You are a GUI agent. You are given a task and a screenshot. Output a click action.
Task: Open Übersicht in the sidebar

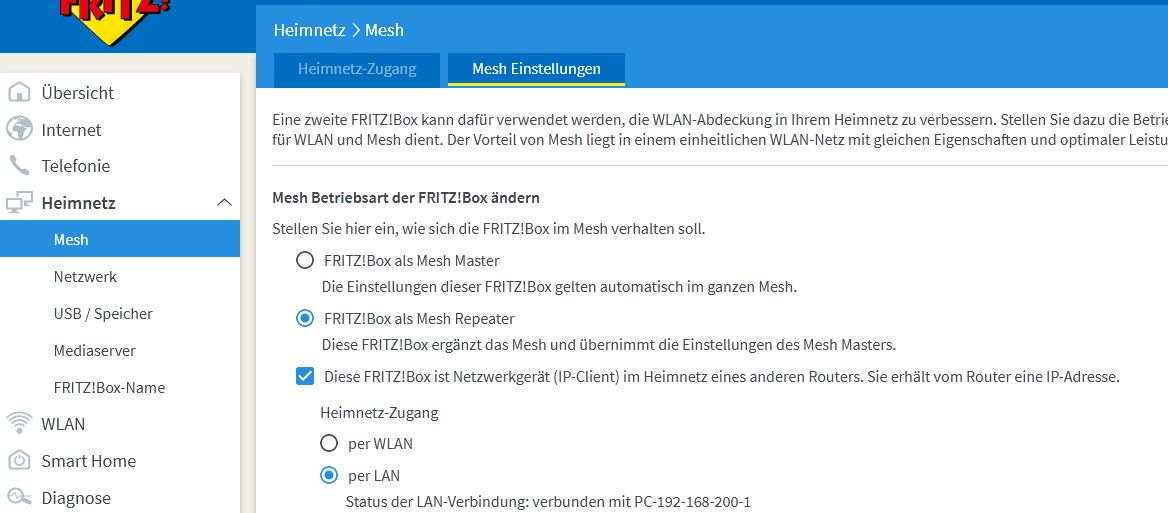[77, 92]
